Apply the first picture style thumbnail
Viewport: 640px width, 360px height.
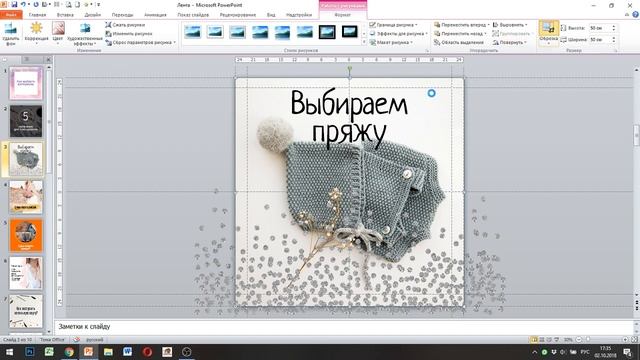(193, 32)
